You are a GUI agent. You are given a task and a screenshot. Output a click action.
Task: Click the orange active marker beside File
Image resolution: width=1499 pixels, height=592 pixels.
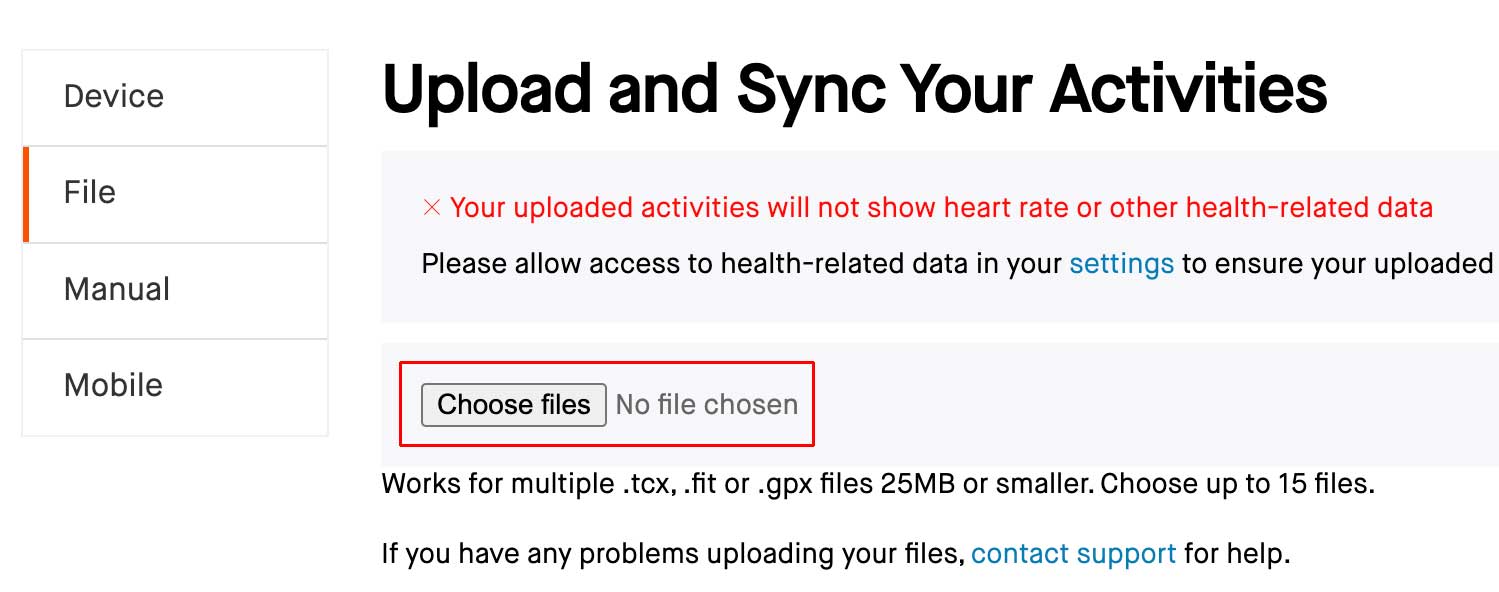(25, 194)
